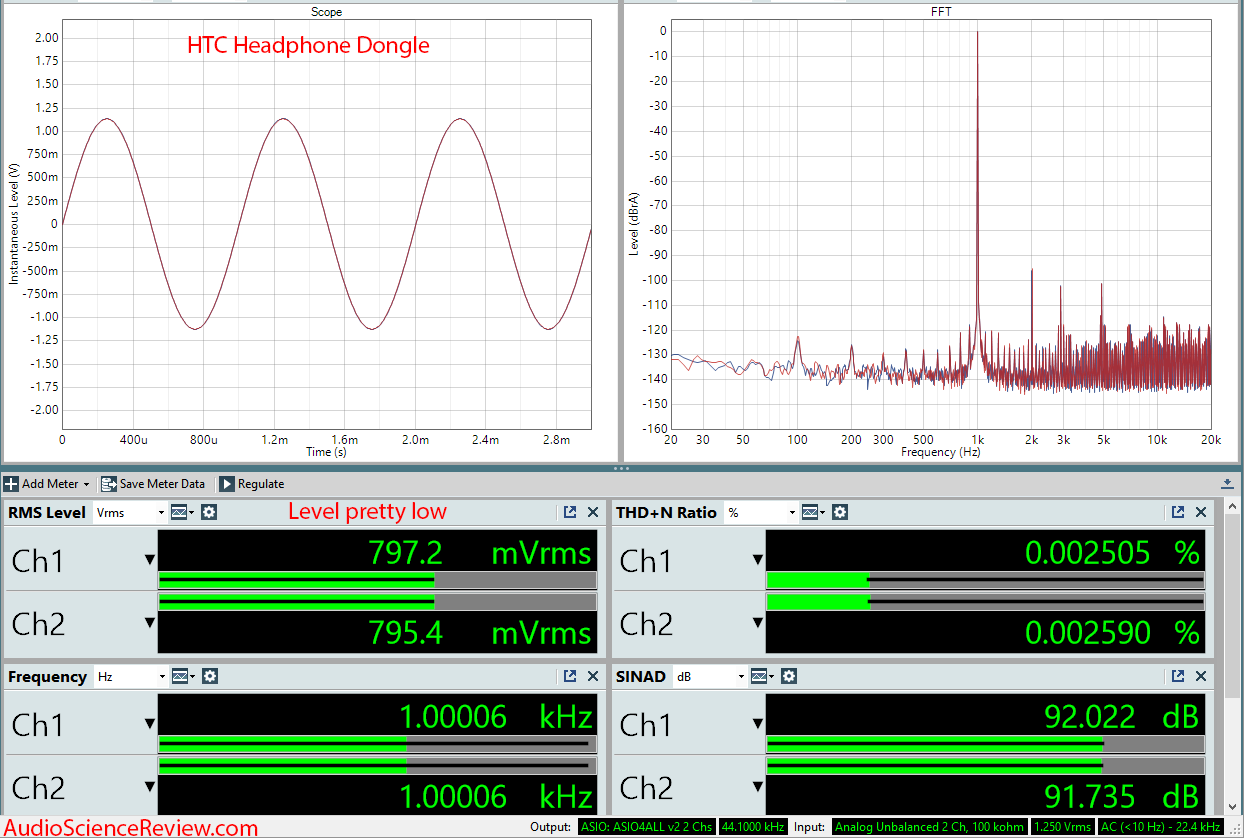Click the Scope plot sine waveform area
This screenshot has height=838, width=1244.
[326, 224]
